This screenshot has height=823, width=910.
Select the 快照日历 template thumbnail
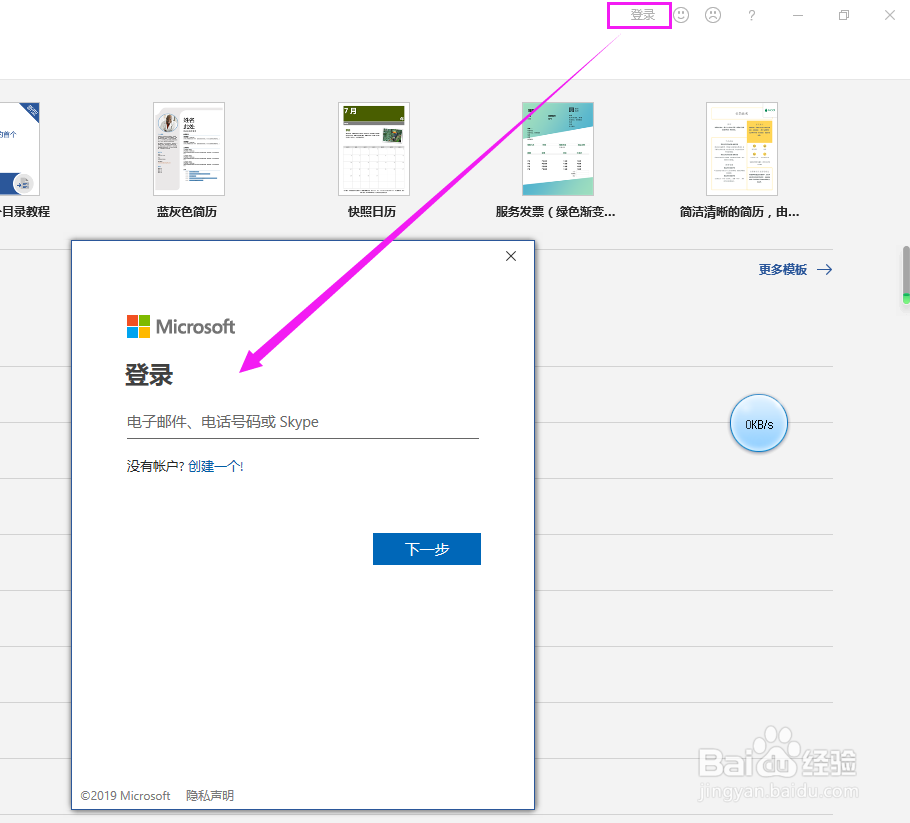coord(373,148)
